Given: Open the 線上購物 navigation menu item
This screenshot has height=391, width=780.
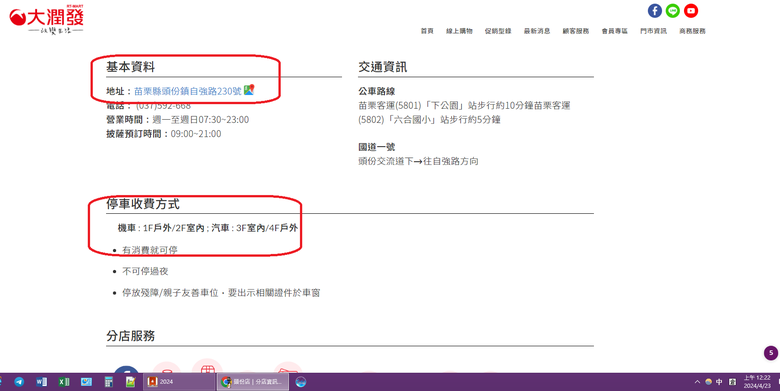Looking at the screenshot, I should coord(459,31).
